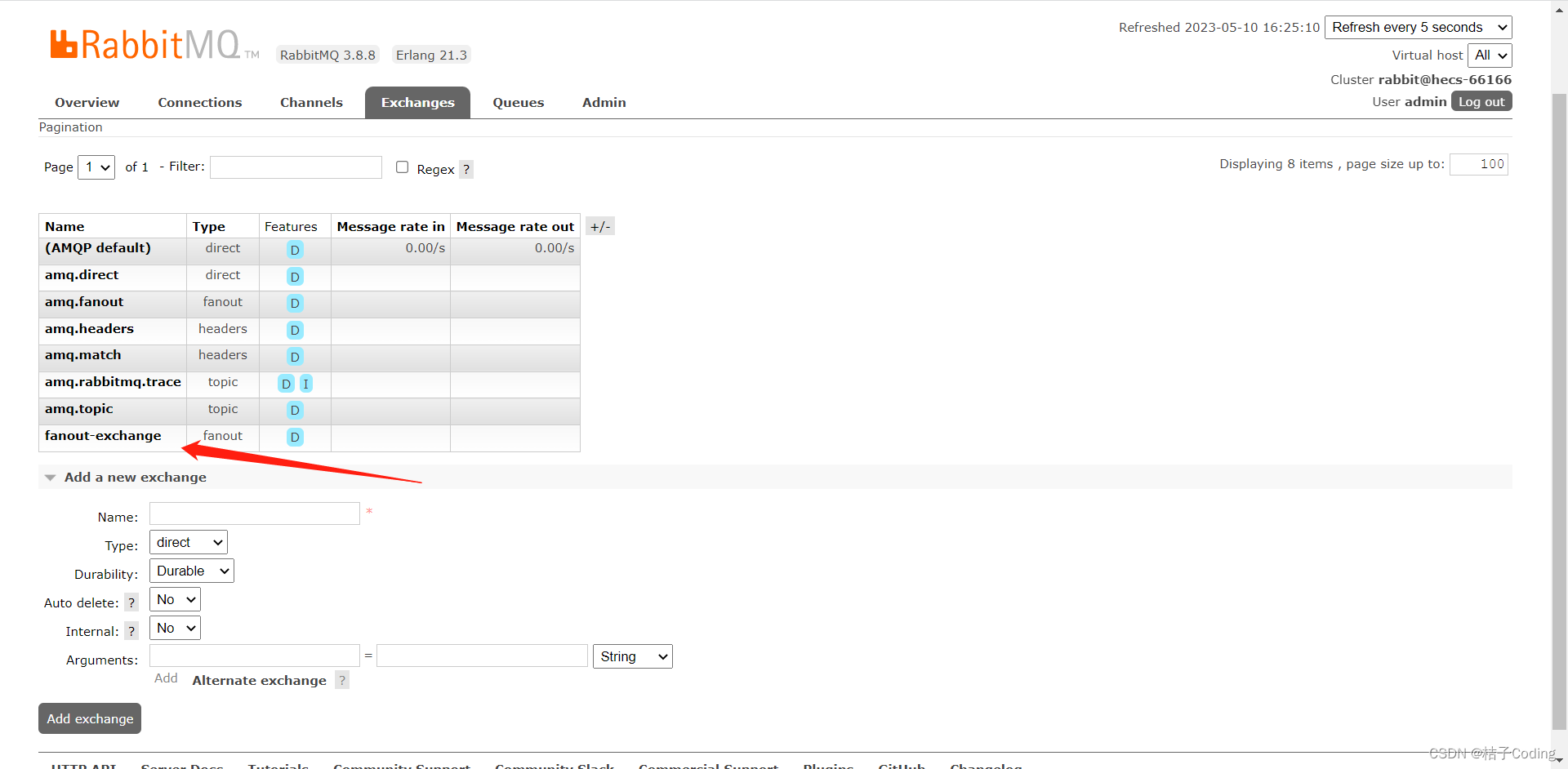
Task: Click the D badge in the (AMQP default) row
Action: [x=295, y=250]
